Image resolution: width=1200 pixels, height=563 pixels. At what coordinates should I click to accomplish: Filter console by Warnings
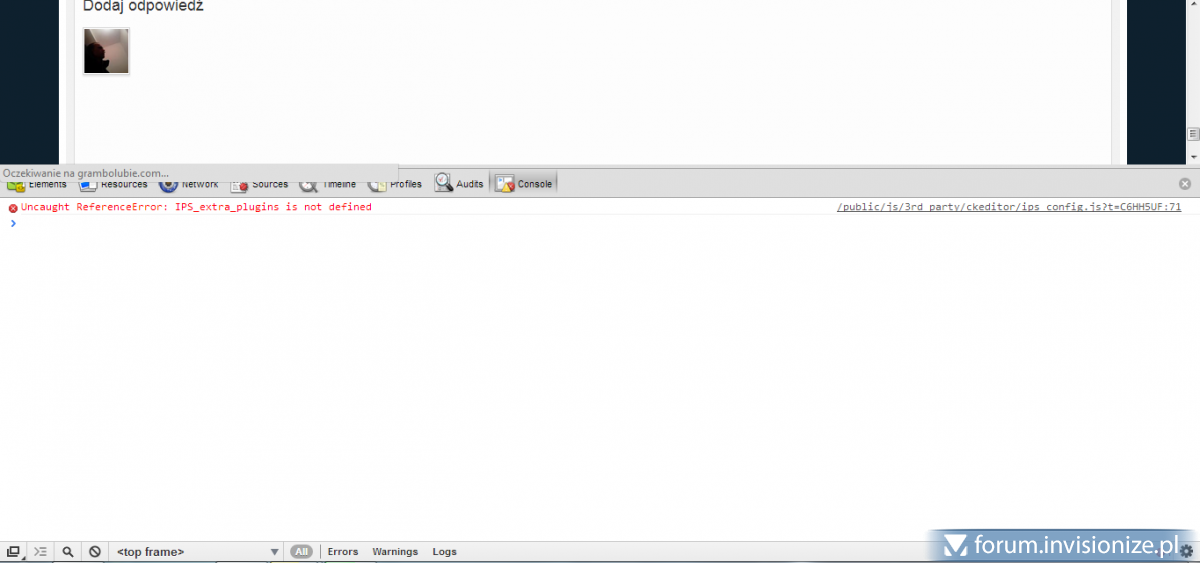(x=395, y=551)
